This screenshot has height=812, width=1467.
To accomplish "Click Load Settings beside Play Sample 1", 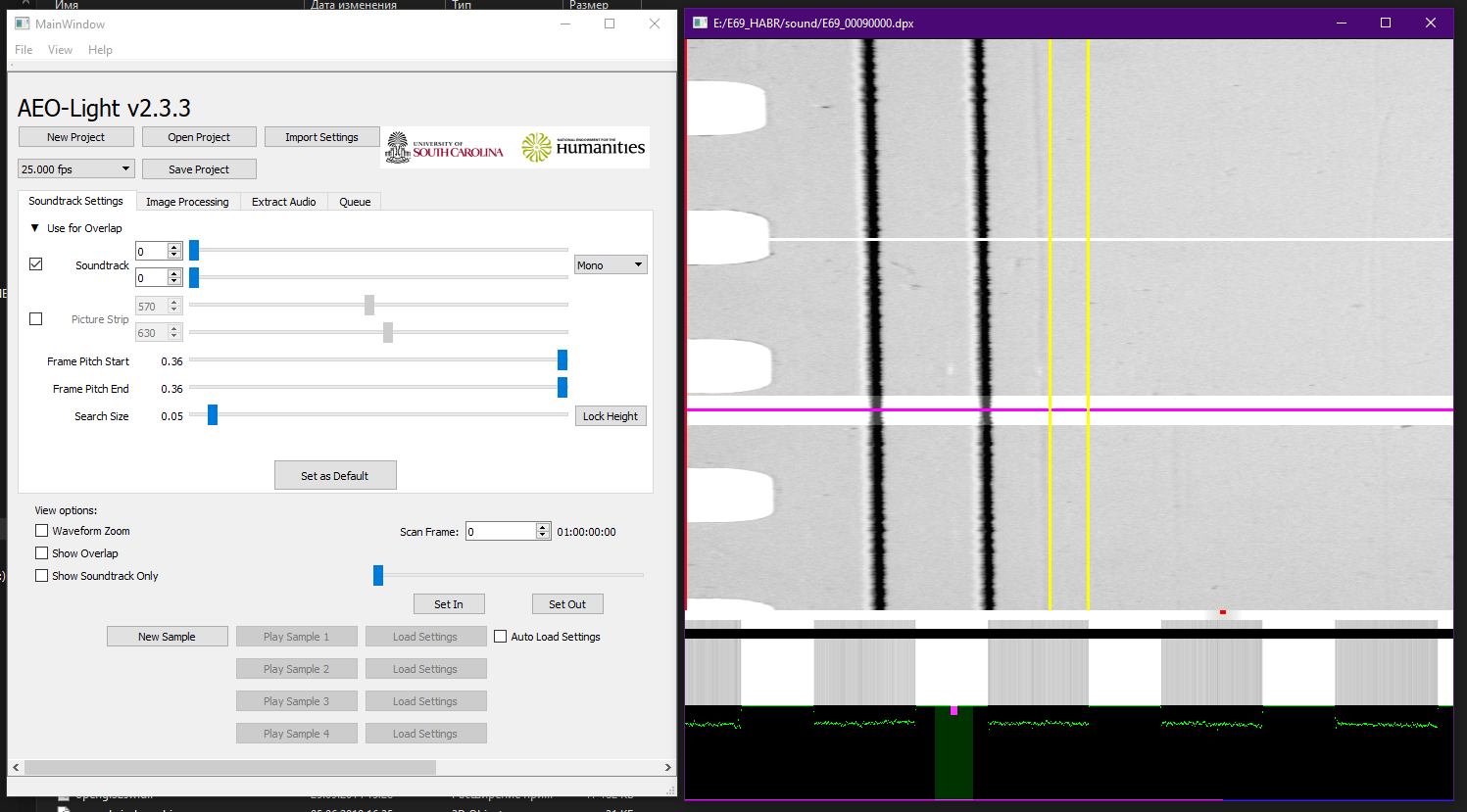I will point(425,637).
